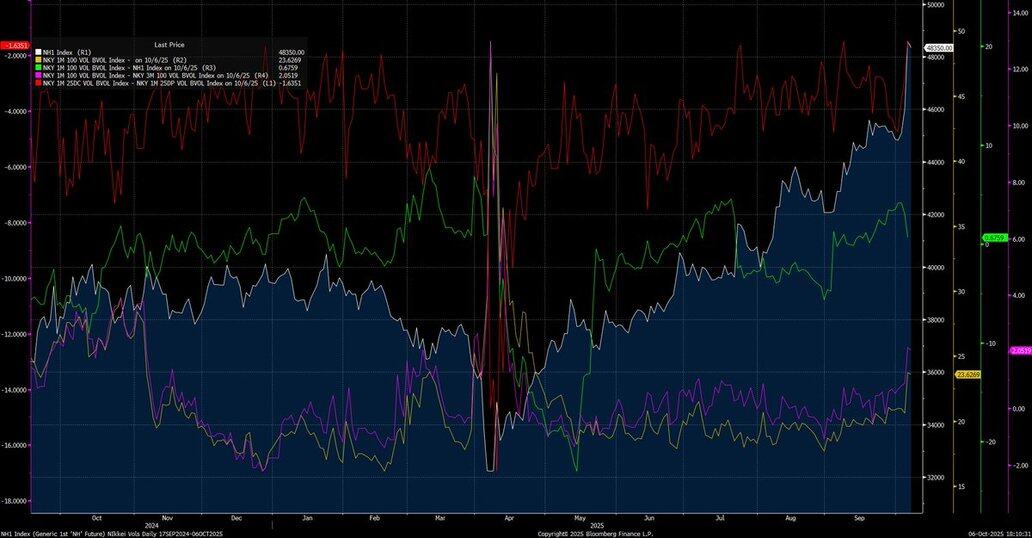Click the green legend swatch for R3 series
This screenshot has width=1032, height=538.
[37, 68]
